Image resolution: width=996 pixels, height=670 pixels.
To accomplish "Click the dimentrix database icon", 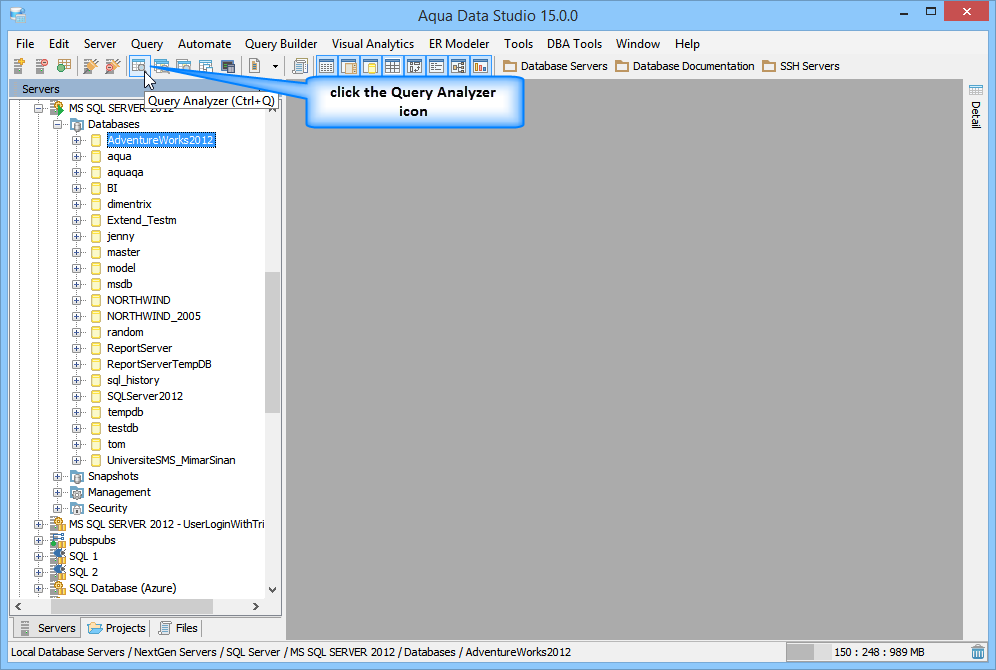I will pos(96,204).
